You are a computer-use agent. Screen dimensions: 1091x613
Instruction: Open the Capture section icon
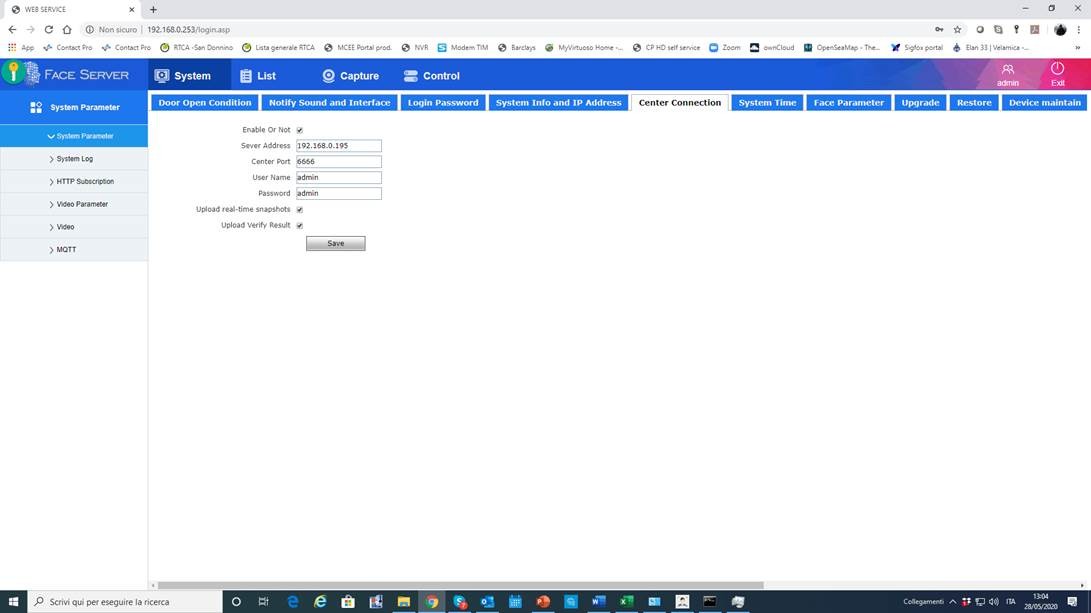point(328,76)
